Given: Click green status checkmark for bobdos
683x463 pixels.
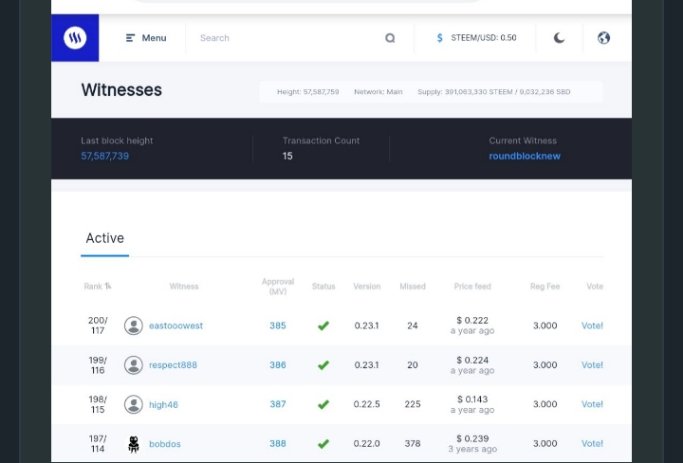Looking at the screenshot, I should tap(323, 444).
